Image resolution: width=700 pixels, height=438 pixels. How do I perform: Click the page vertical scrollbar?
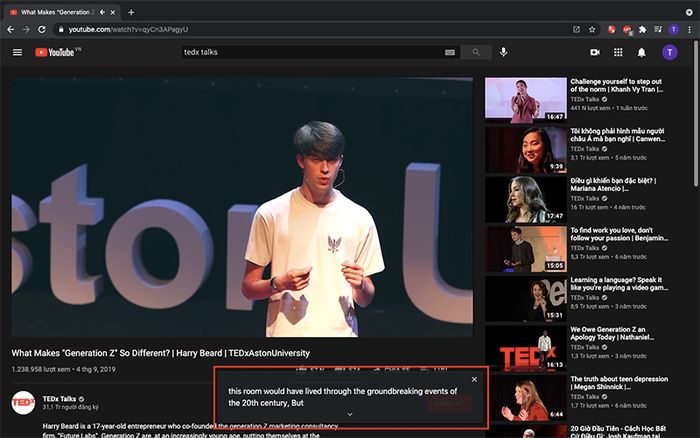point(696,114)
